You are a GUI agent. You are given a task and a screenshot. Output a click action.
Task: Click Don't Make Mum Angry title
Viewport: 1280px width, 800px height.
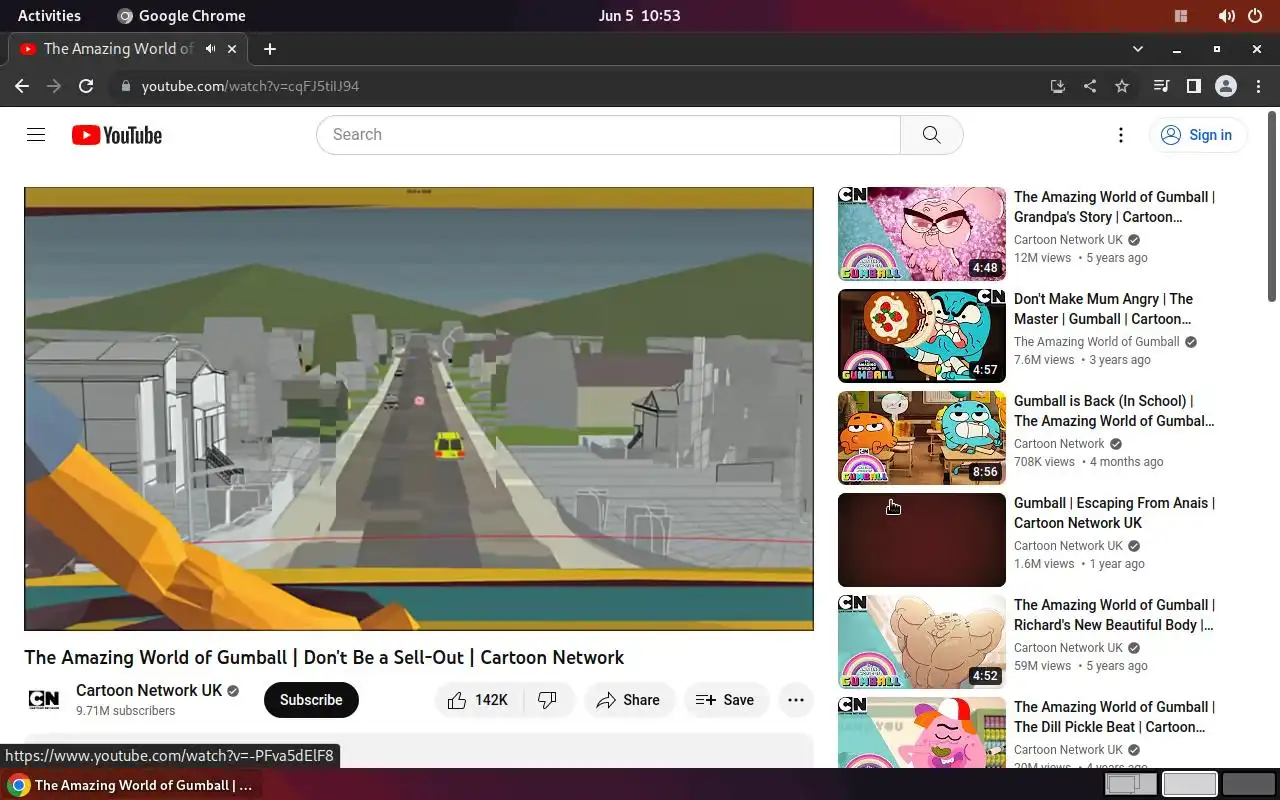point(1104,309)
